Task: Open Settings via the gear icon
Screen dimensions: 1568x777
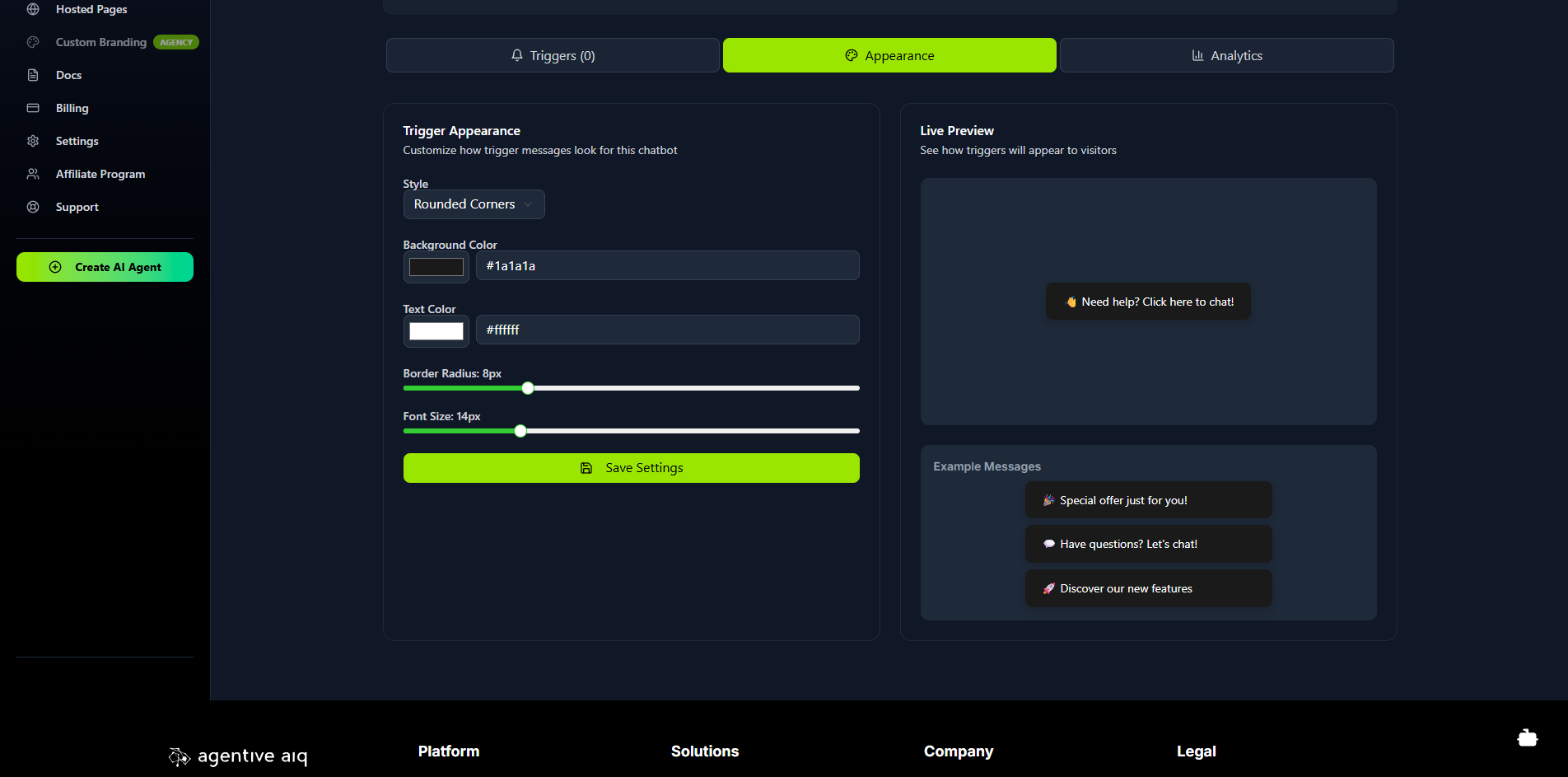Action: (33, 141)
